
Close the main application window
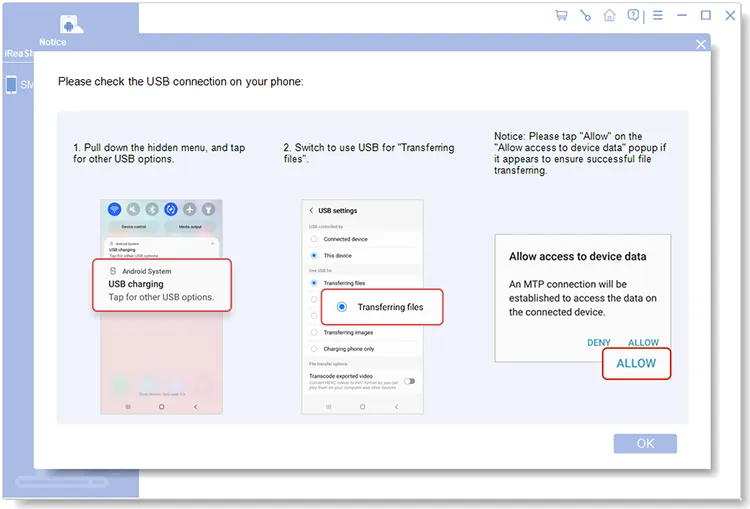(x=730, y=15)
